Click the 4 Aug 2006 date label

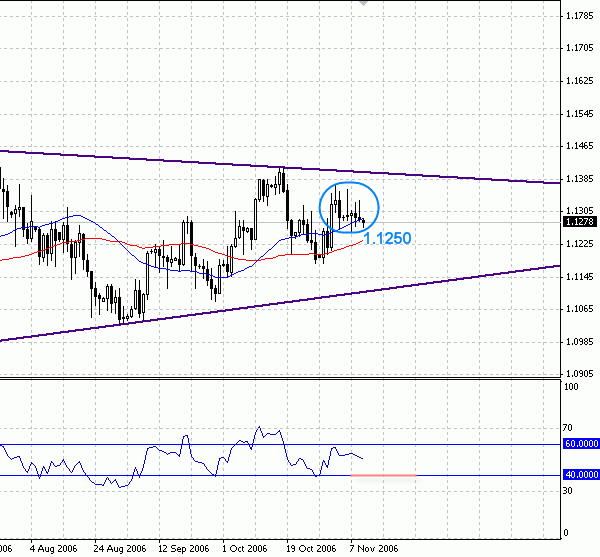pos(53,549)
